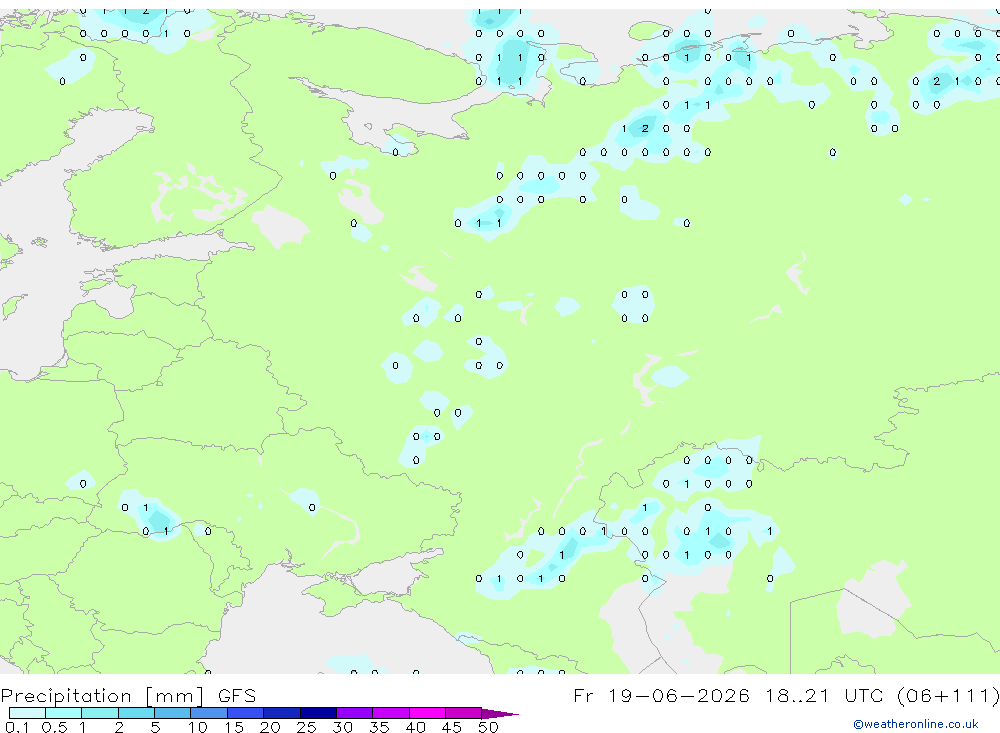Click the '25' legend scale label
1000x733 pixels.
306,727
